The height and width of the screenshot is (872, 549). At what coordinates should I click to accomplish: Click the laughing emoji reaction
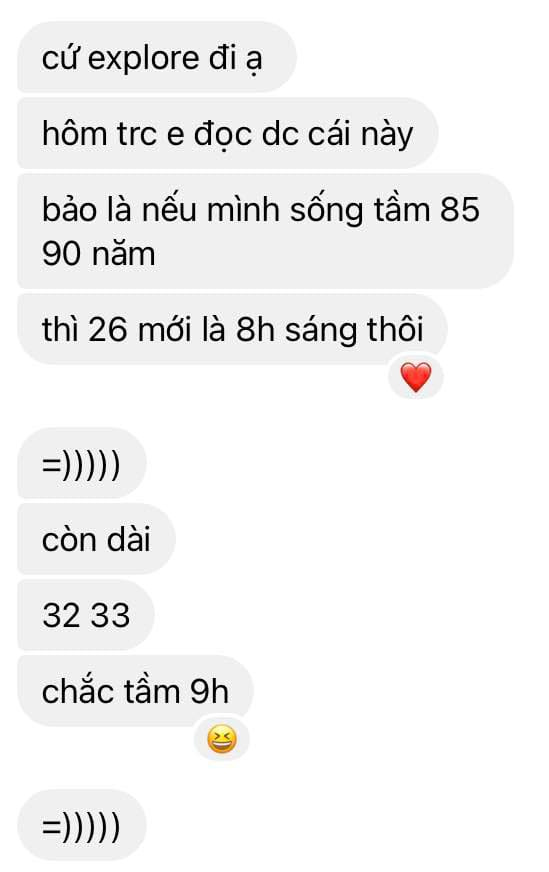(221, 740)
